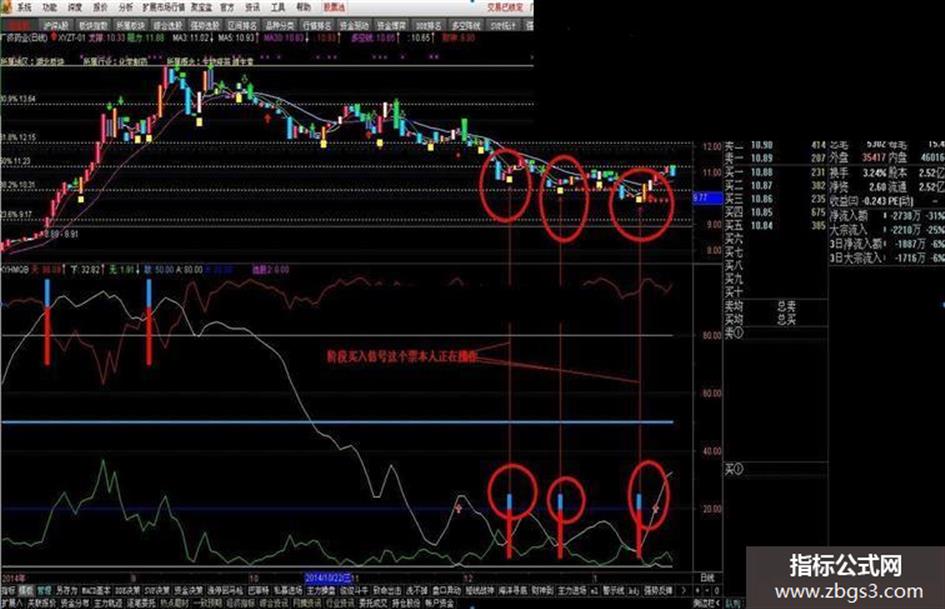Click the minus zoom button beside indicator tabs
945x609 pixels.
tap(707, 591)
